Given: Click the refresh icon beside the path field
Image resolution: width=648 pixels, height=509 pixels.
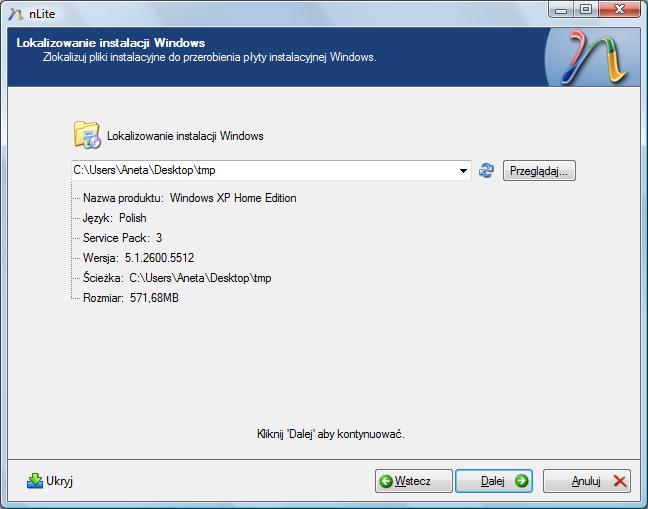Looking at the screenshot, I should (486, 170).
